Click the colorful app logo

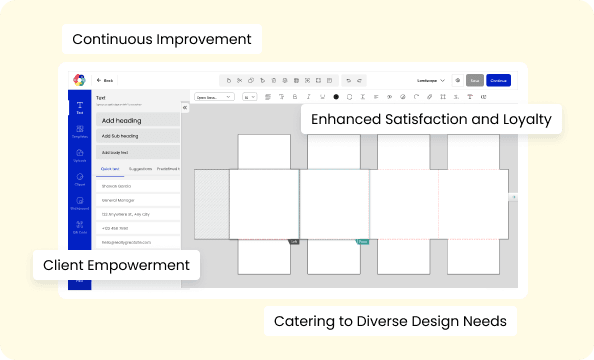pos(79,80)
